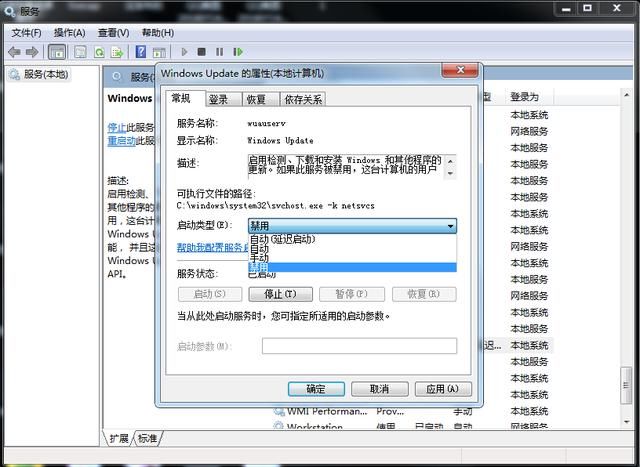Restart the service with the toolbar restart icon
Screen dimensions: 640x467
[x=238, y=52]
